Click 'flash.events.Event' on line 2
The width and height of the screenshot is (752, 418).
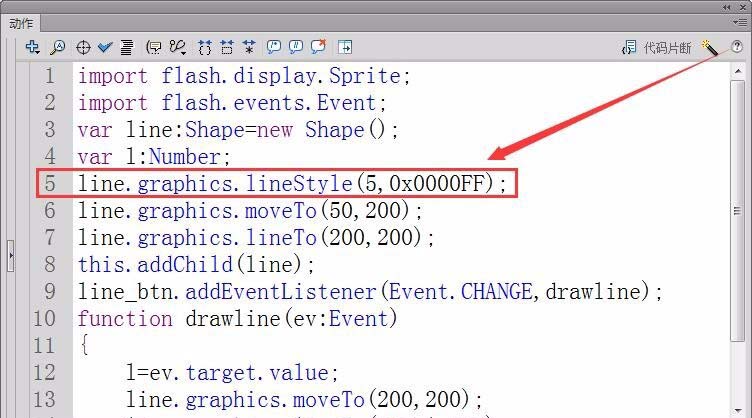pyautogui.click(x=269, y=103)
